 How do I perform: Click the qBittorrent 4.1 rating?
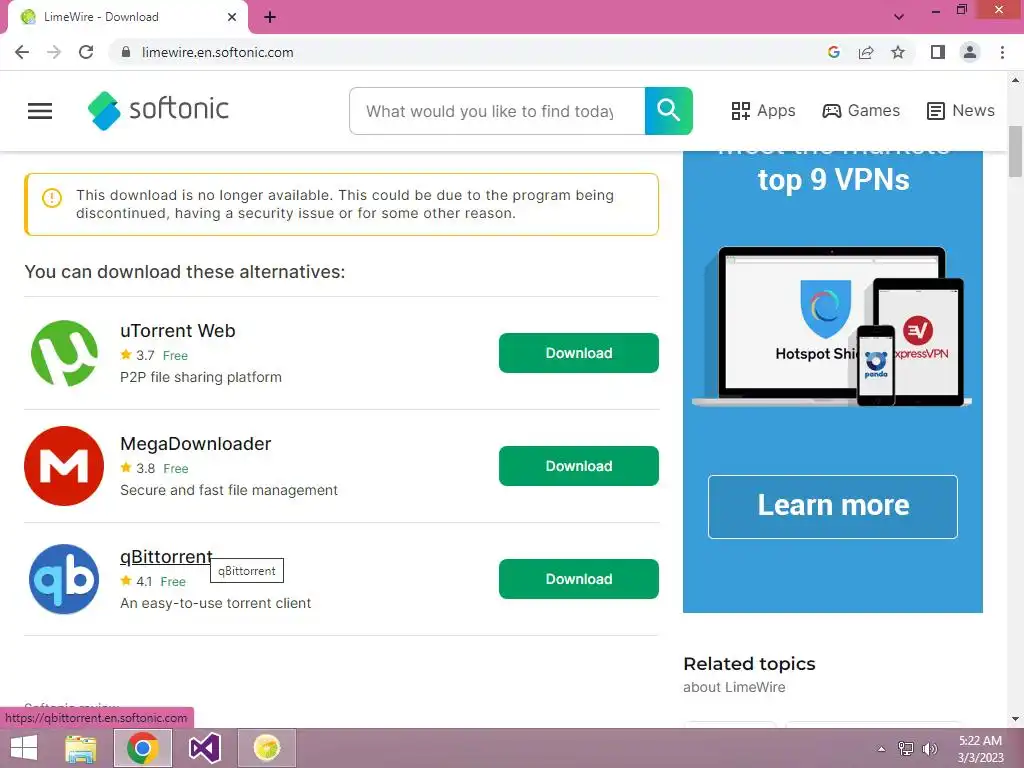[x=136, y=581]
